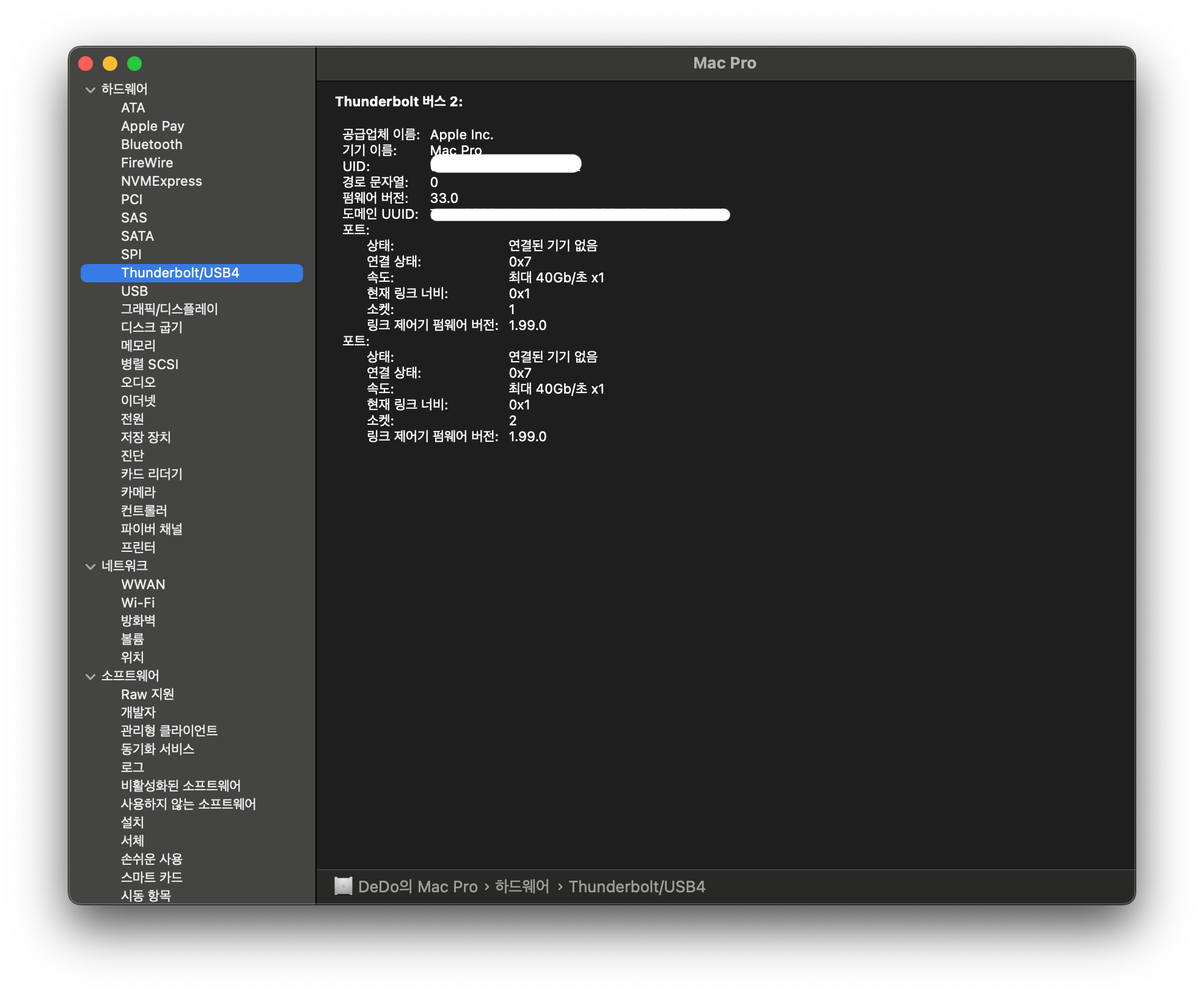Select USB in the hardware list

click(x=134, y=291)
